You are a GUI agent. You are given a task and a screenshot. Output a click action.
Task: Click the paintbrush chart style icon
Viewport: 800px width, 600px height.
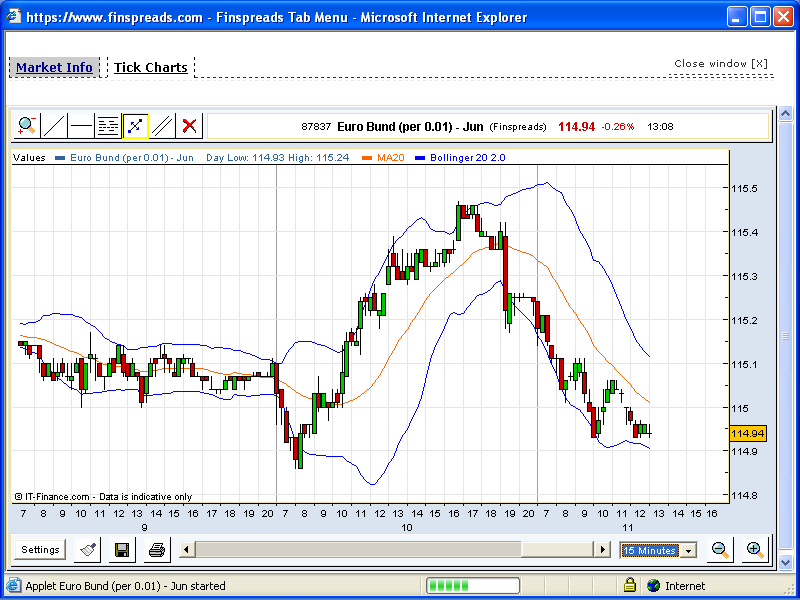point(88,549)
